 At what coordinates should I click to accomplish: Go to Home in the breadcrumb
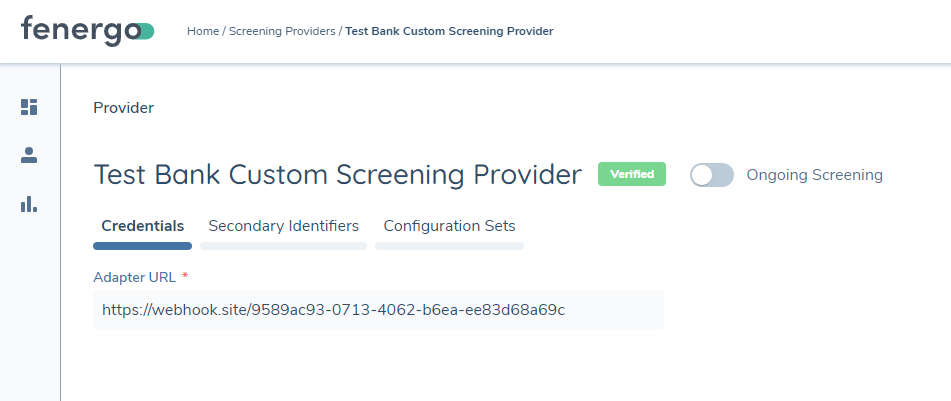click(x=202, y=31)
